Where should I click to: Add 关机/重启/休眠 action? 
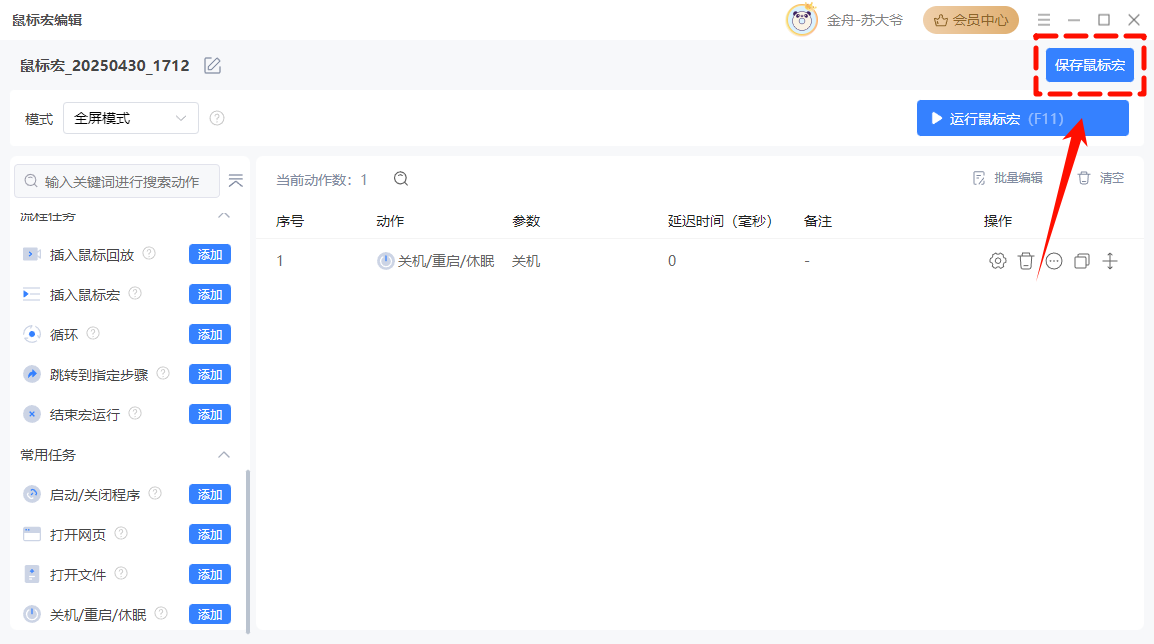pyautogui.click(x=210, y=614)
